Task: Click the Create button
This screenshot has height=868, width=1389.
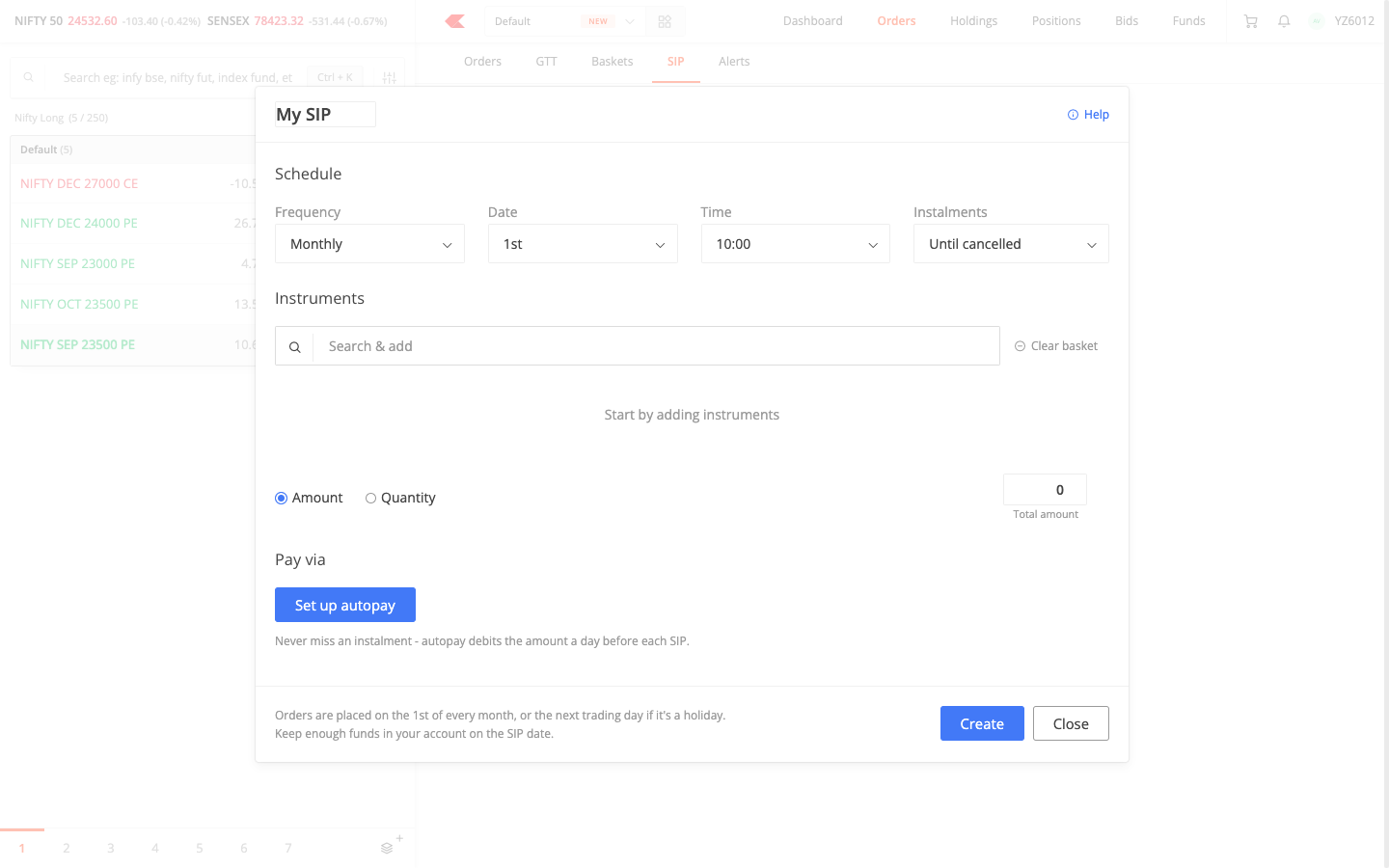Action: (982, 723)
